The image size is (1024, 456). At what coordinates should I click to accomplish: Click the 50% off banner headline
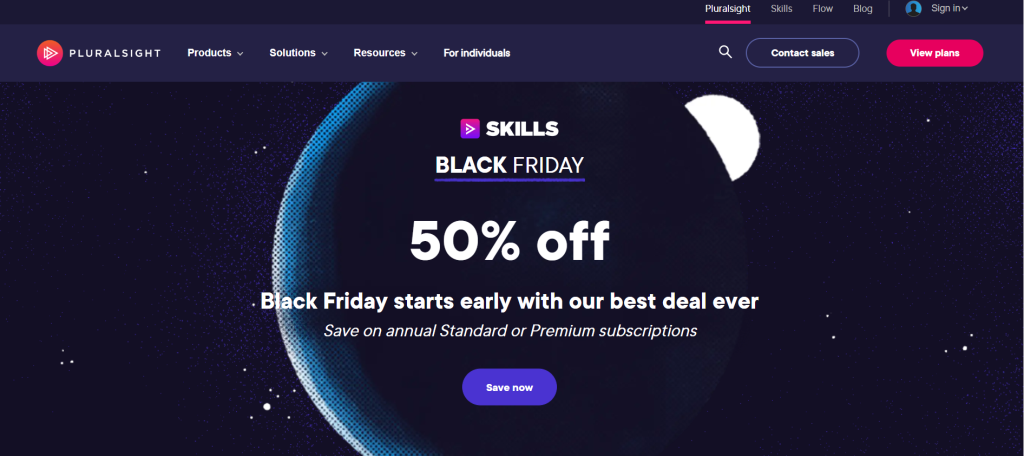[x=509, y=240]
